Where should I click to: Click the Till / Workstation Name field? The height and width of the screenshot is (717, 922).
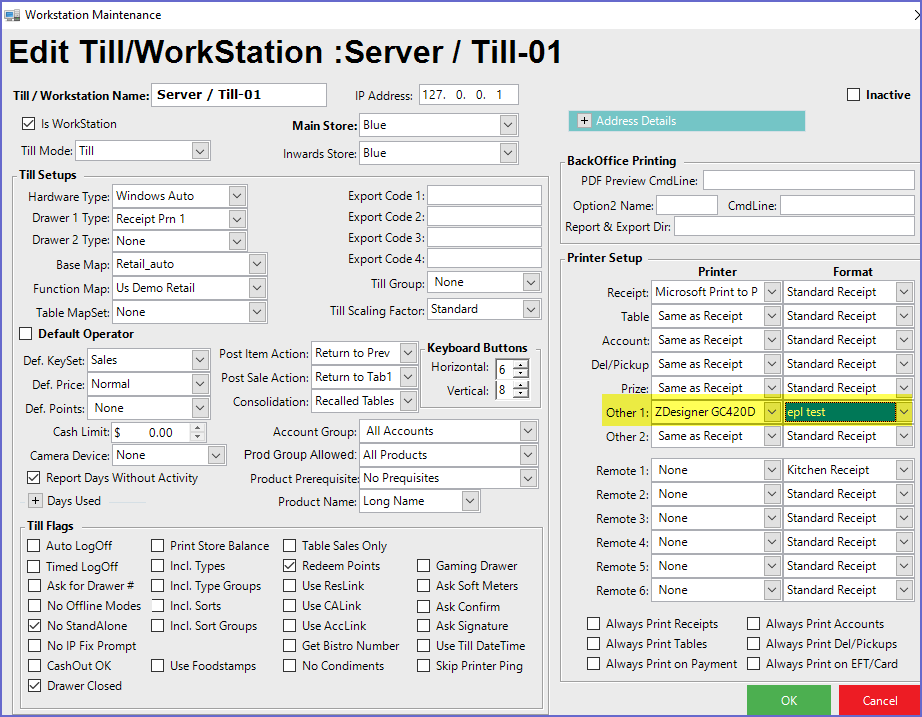(x=238, y=95)
